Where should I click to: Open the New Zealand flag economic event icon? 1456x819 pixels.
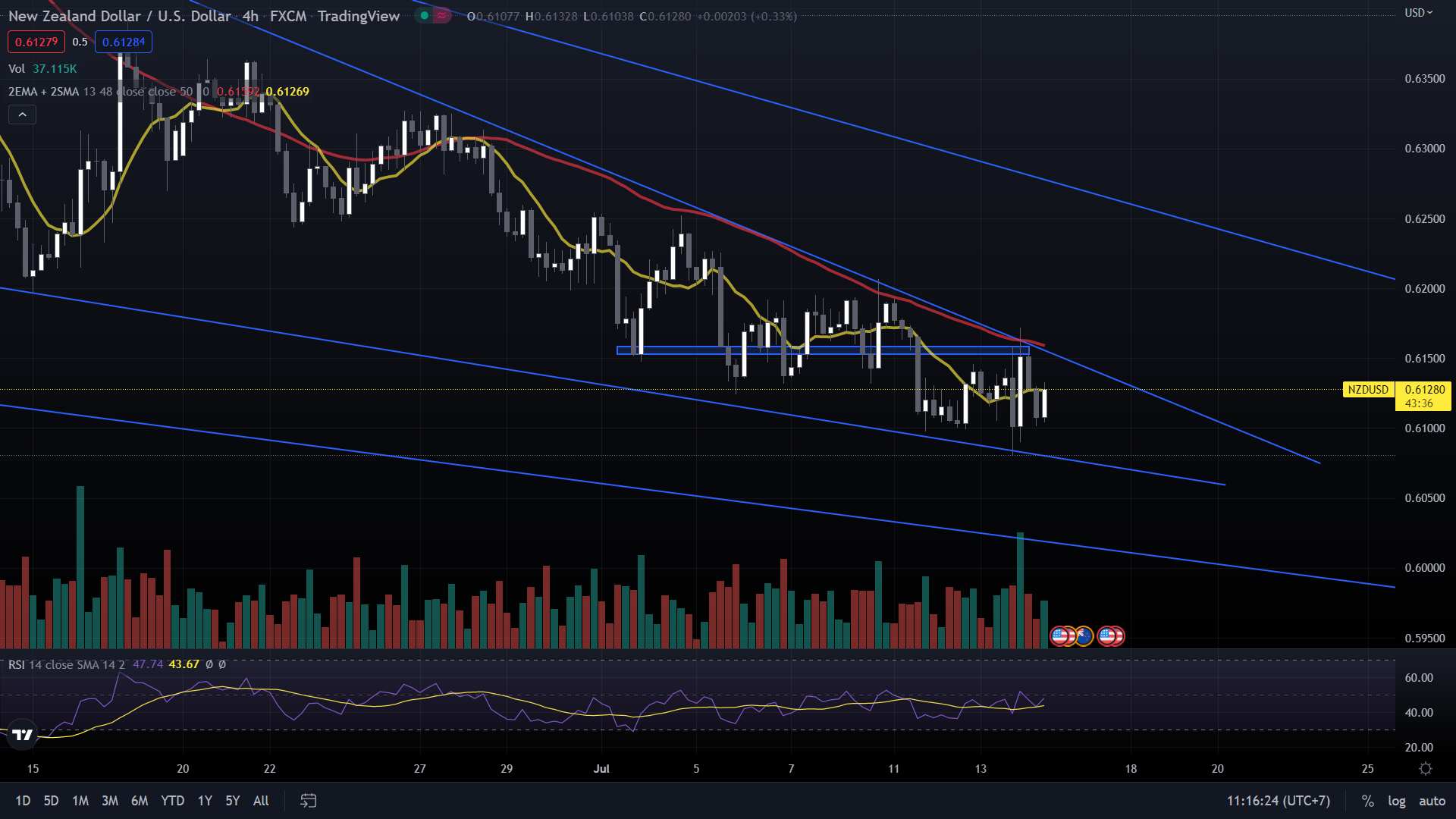pyautogui.click(x=1084, y=635)
